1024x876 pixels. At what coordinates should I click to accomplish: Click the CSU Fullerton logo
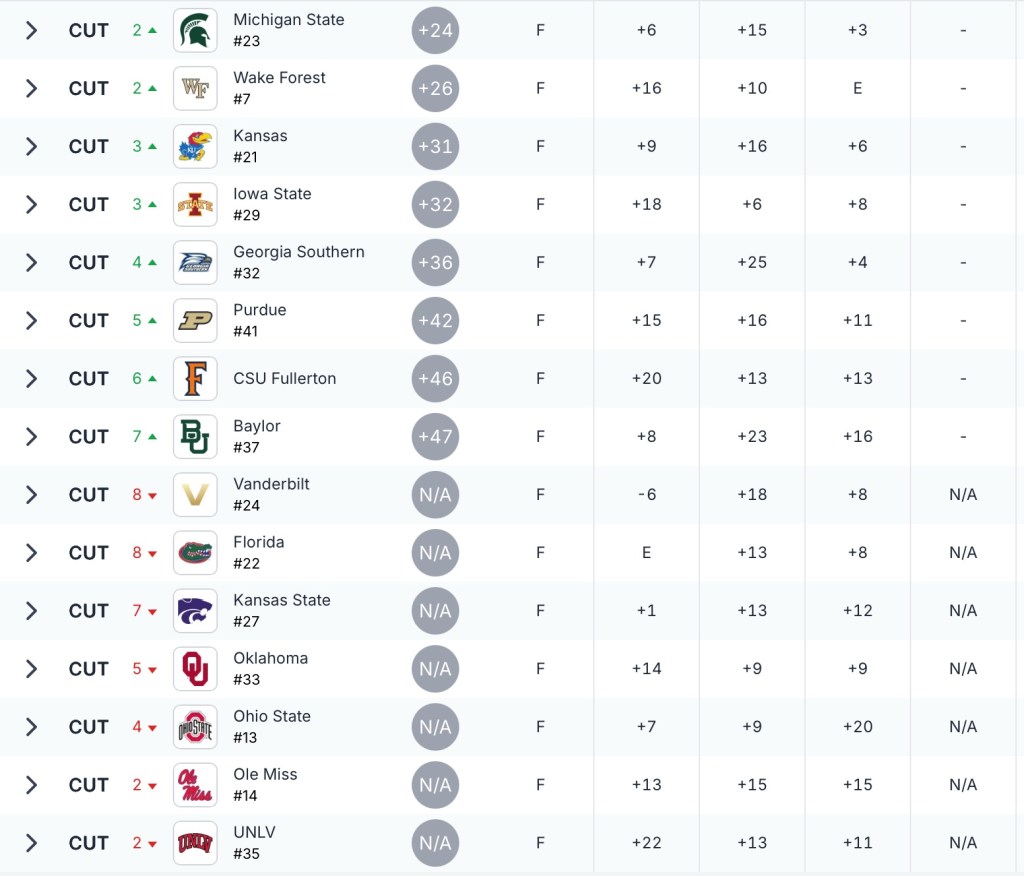coord(195,378)
